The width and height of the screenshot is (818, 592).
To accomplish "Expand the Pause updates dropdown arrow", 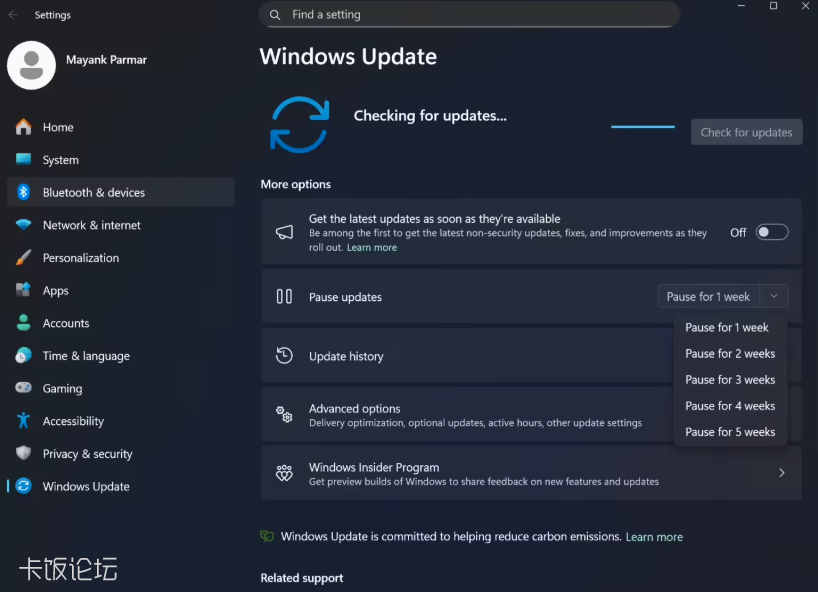I will click(774, 296).
